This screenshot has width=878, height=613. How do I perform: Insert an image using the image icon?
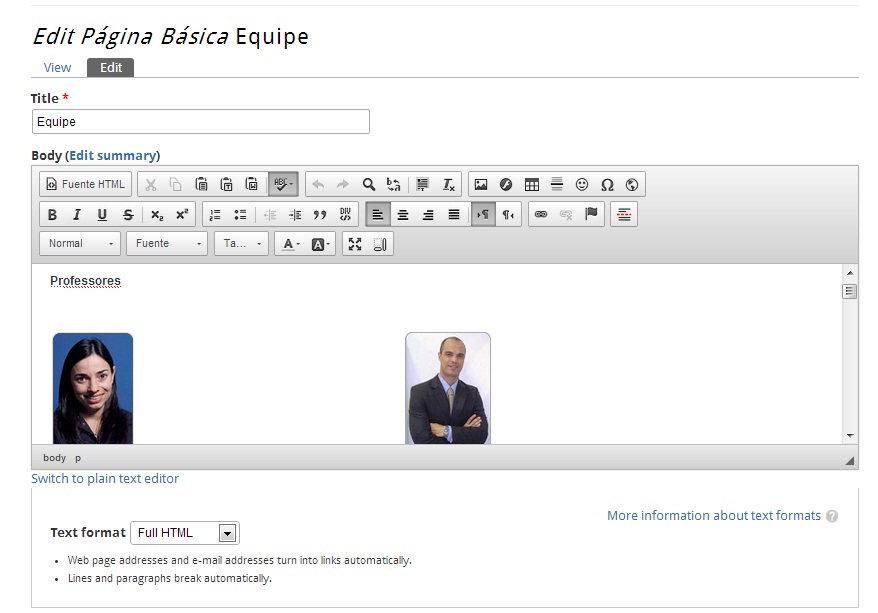click(x=481, y=184)
